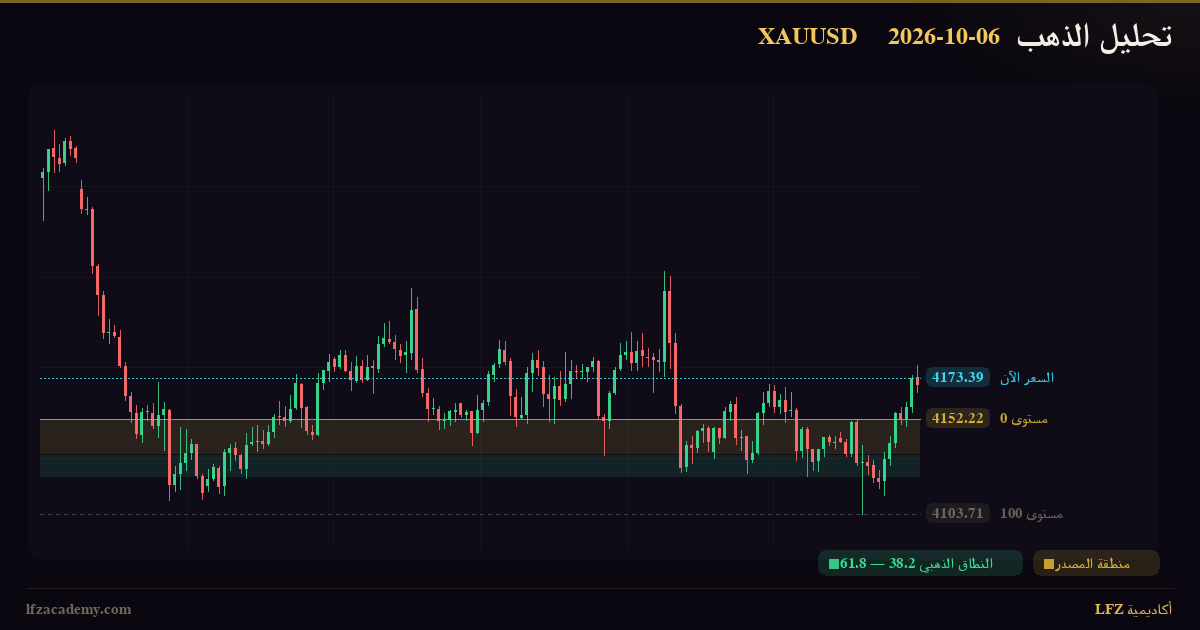The height and width of the screenshot is (630, 1200).
Task: Click the منطقة المصدر legend badge
Action: pyautogui.click(x=1096, y=563)
